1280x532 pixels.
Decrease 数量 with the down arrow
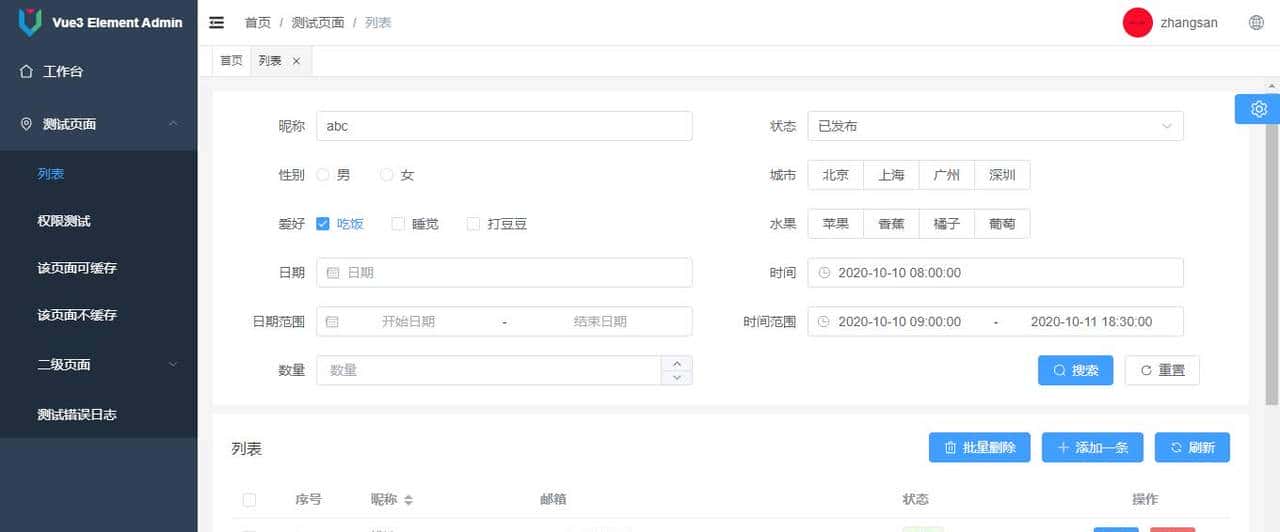(677, 377)
